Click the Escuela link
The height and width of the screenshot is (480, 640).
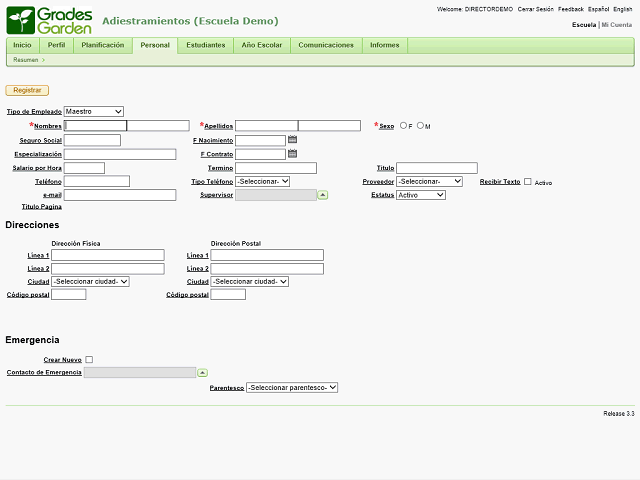(x=584, y=25)
